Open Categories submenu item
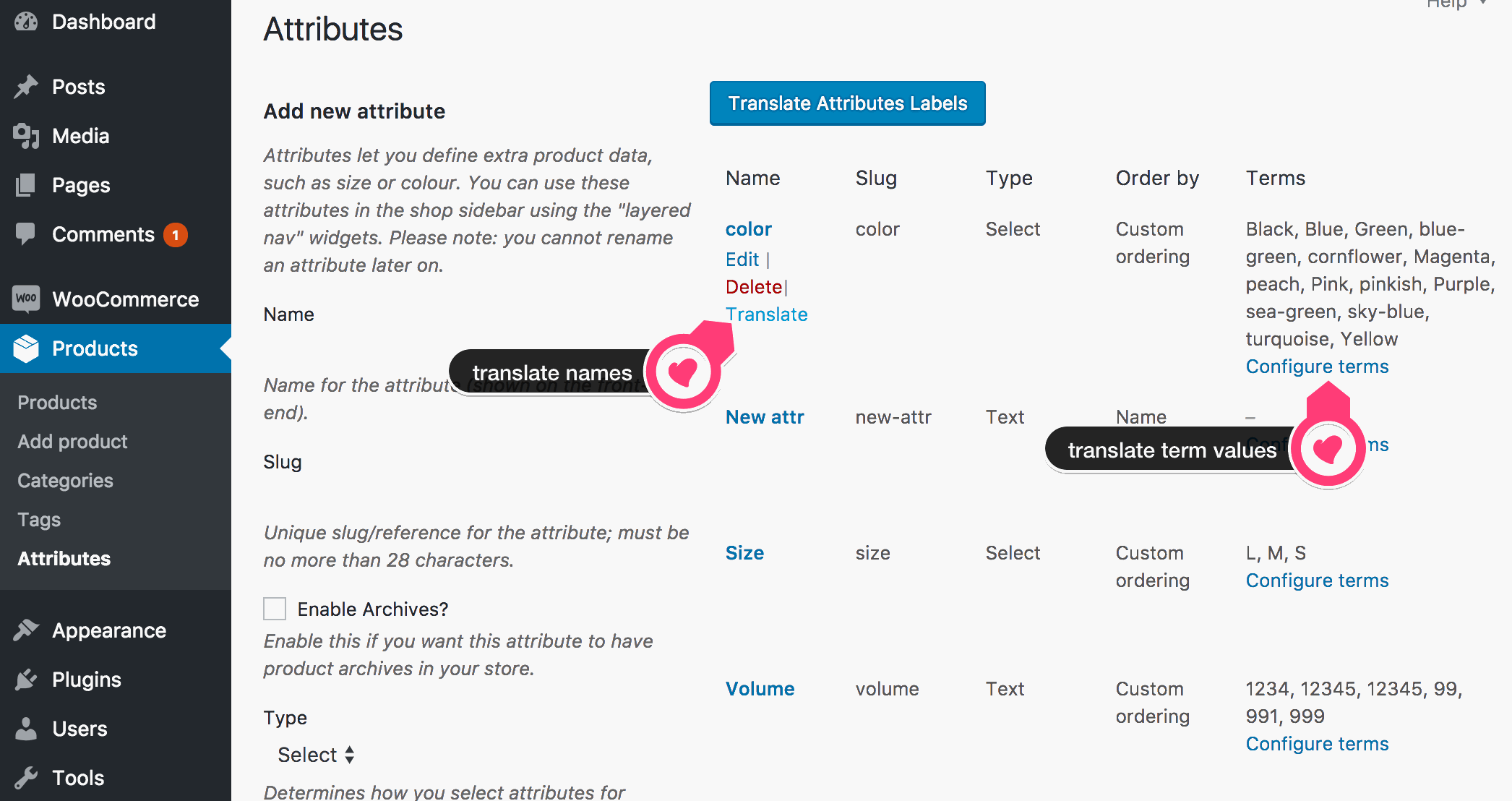1512x801 pixels. pos(65,481)
